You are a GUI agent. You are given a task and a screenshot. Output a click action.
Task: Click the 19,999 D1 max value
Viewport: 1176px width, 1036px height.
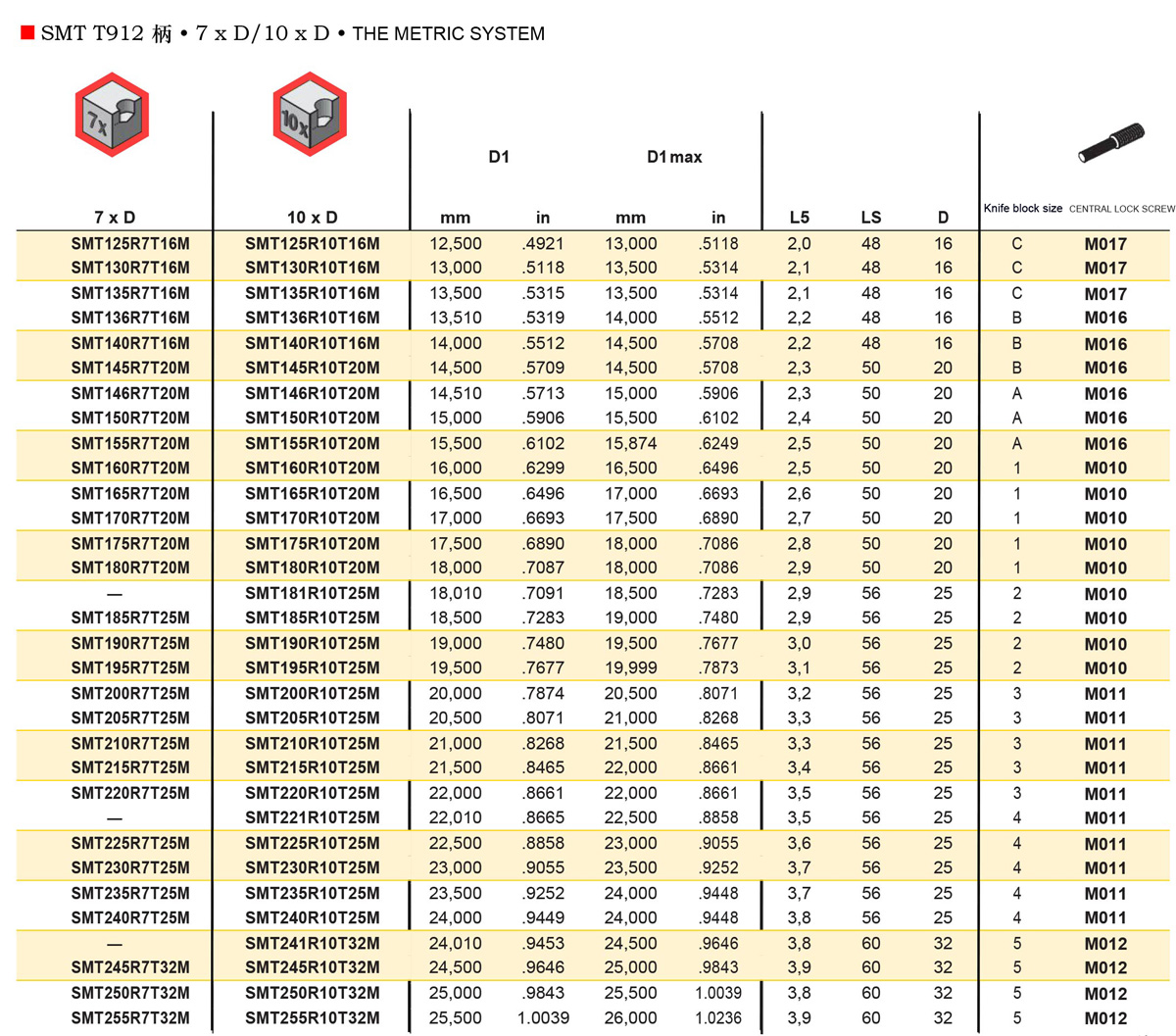click(630, 668)
